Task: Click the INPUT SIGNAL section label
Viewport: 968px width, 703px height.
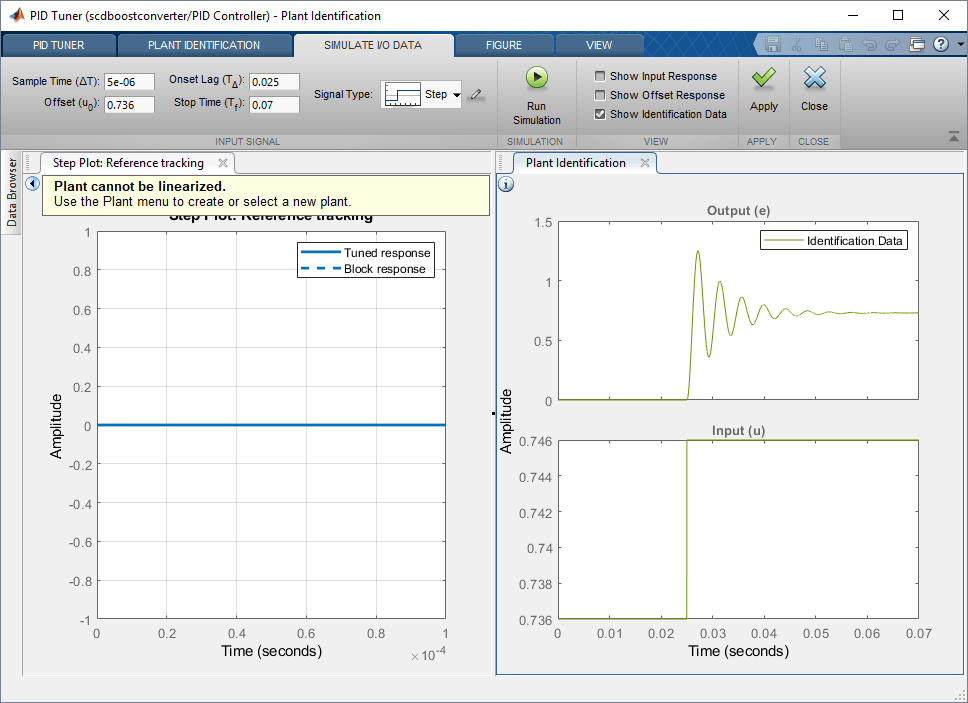Action: coord(248,141)
